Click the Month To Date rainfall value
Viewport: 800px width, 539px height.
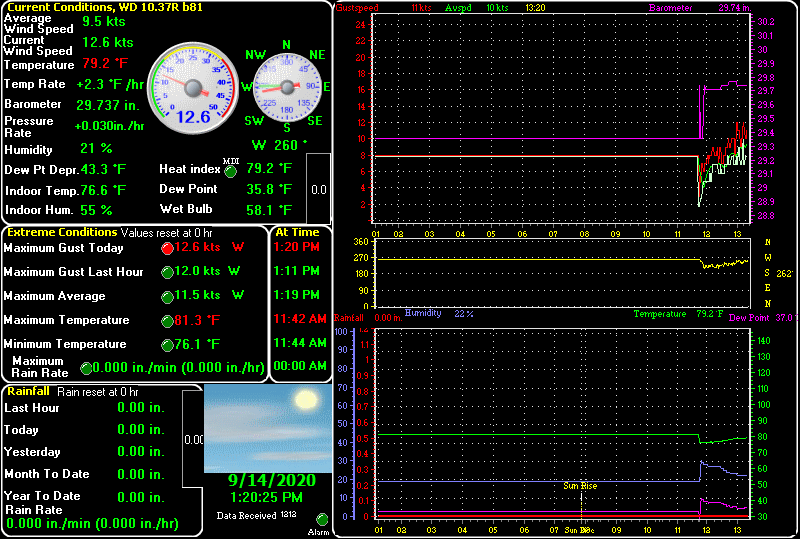(141, 474)
